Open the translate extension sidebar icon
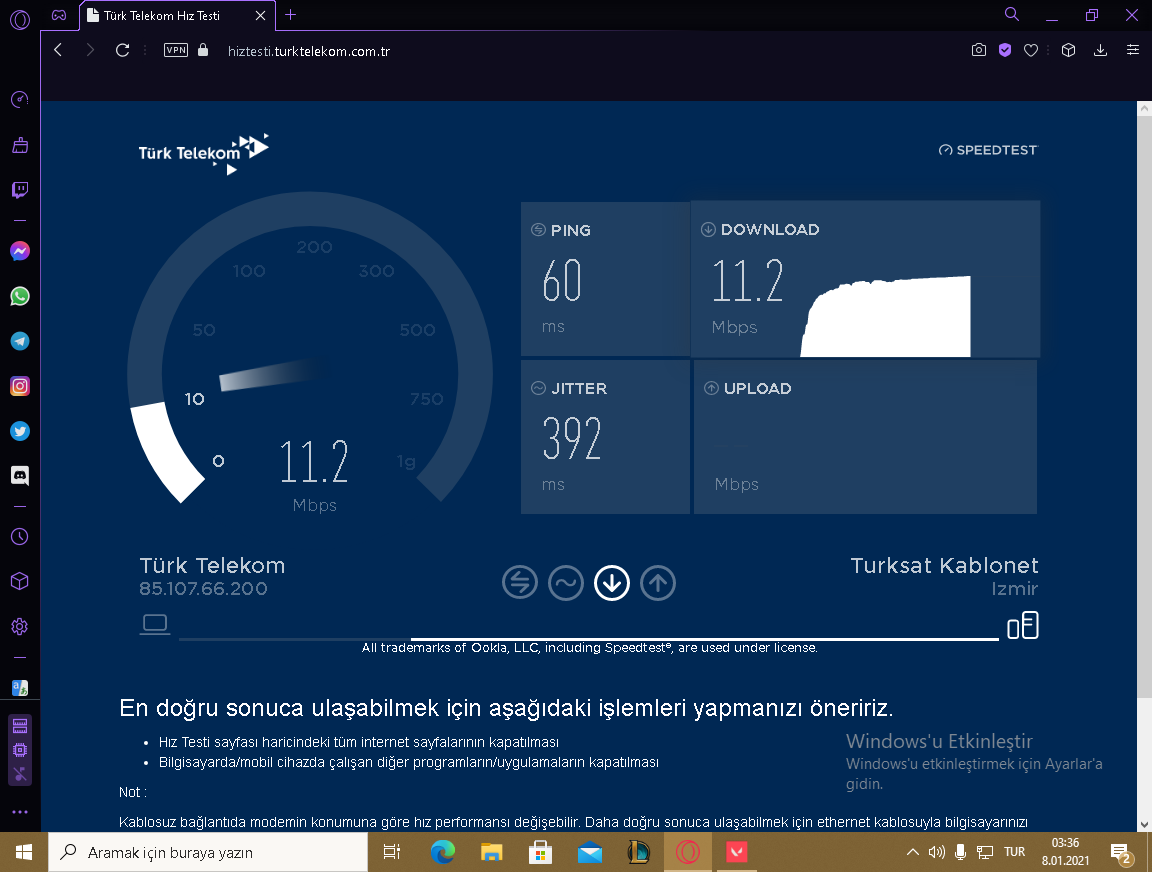The height and width of the screenshot is (872, 1152). pyautogui.click(x=20, y=688)
